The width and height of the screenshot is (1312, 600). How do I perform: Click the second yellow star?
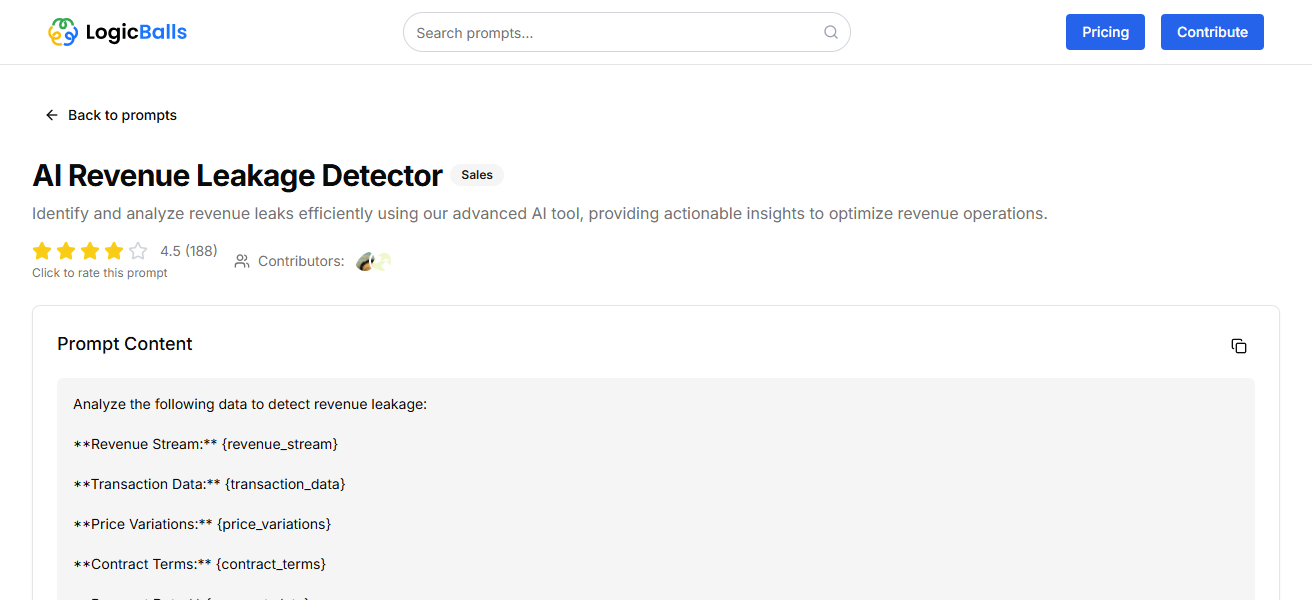(66, 251)
